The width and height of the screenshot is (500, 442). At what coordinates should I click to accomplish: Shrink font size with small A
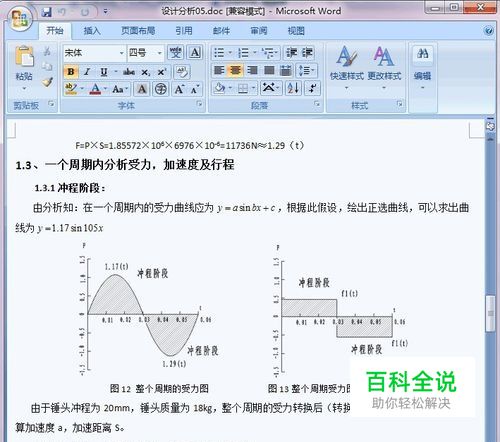tap(195, 89)
